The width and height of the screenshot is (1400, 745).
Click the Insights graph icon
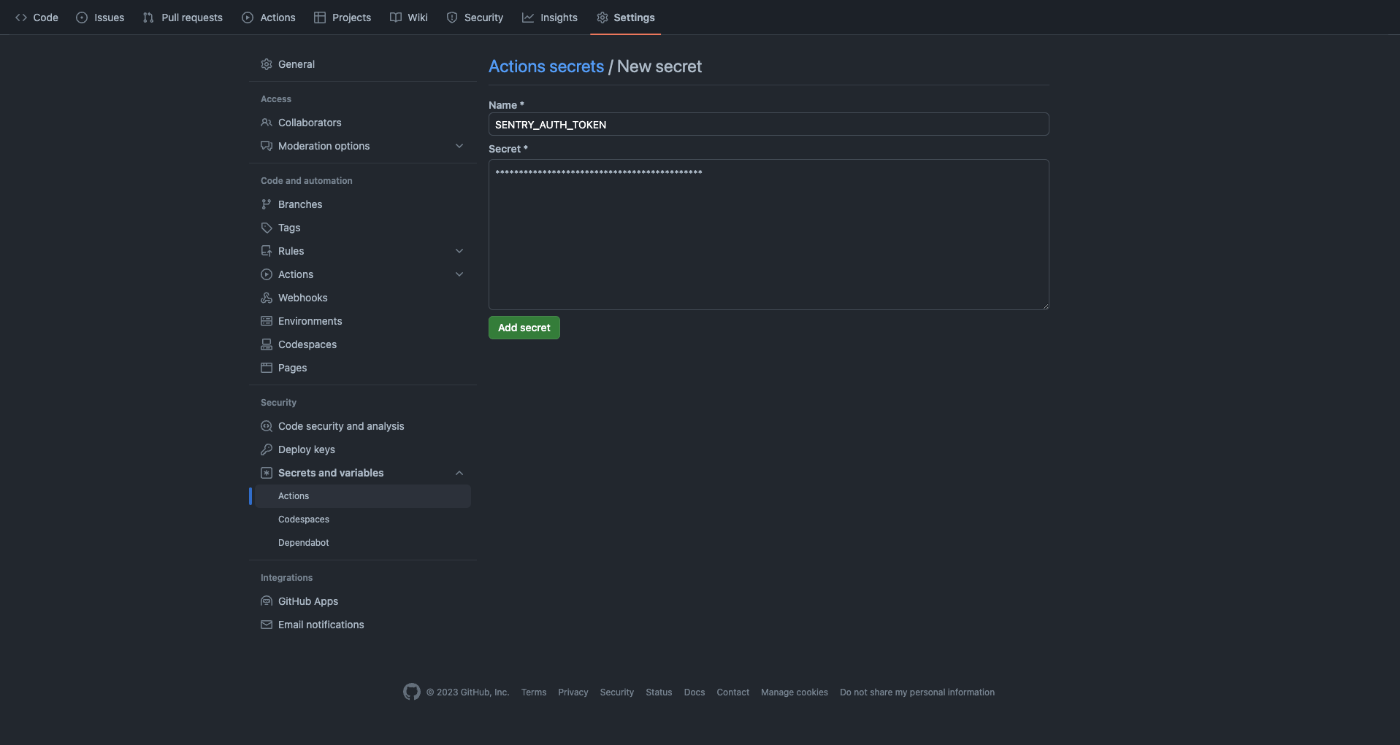(x=528, y=18)
